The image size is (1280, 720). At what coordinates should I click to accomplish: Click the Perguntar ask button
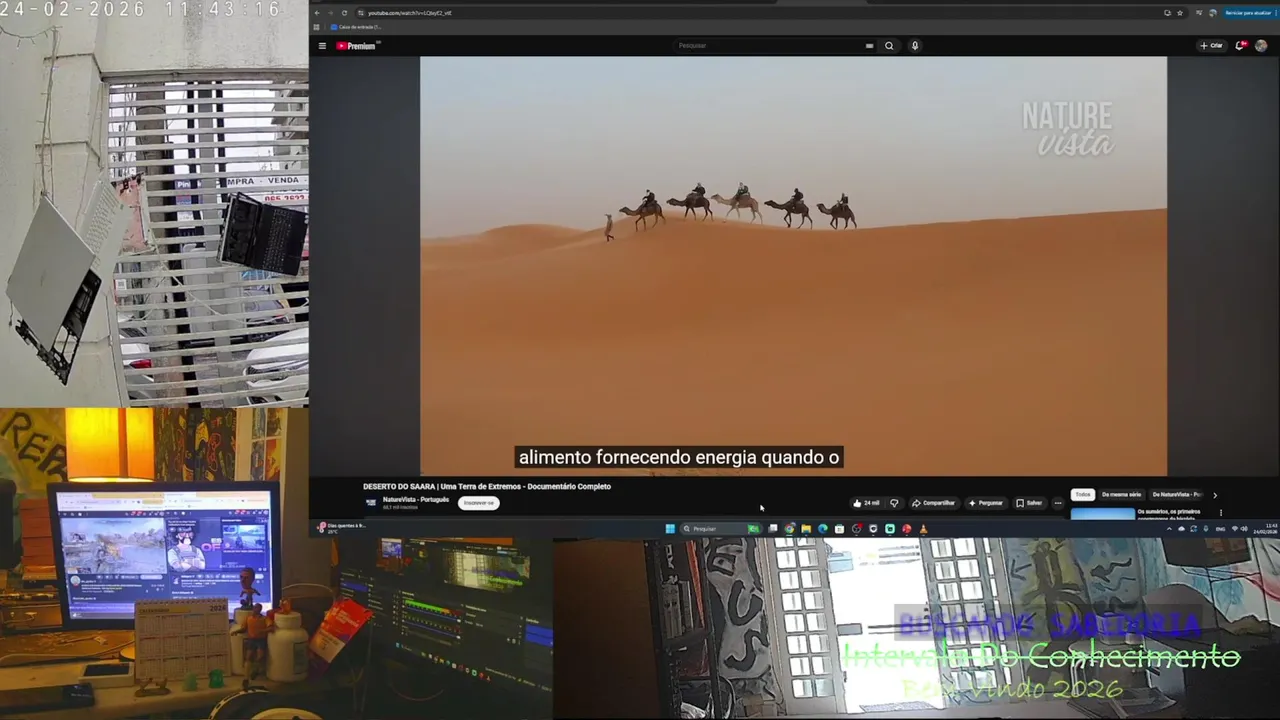(985, 503)
